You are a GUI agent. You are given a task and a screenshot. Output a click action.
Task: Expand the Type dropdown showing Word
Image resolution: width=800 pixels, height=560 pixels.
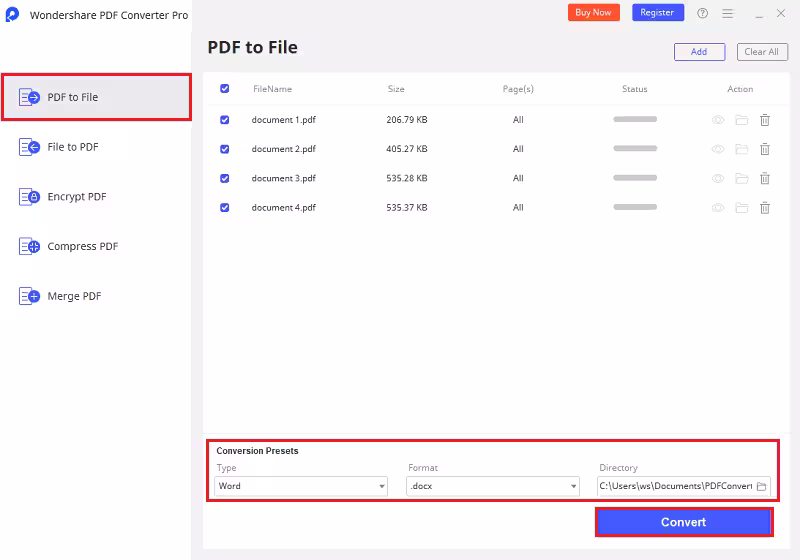coord(301,486)
